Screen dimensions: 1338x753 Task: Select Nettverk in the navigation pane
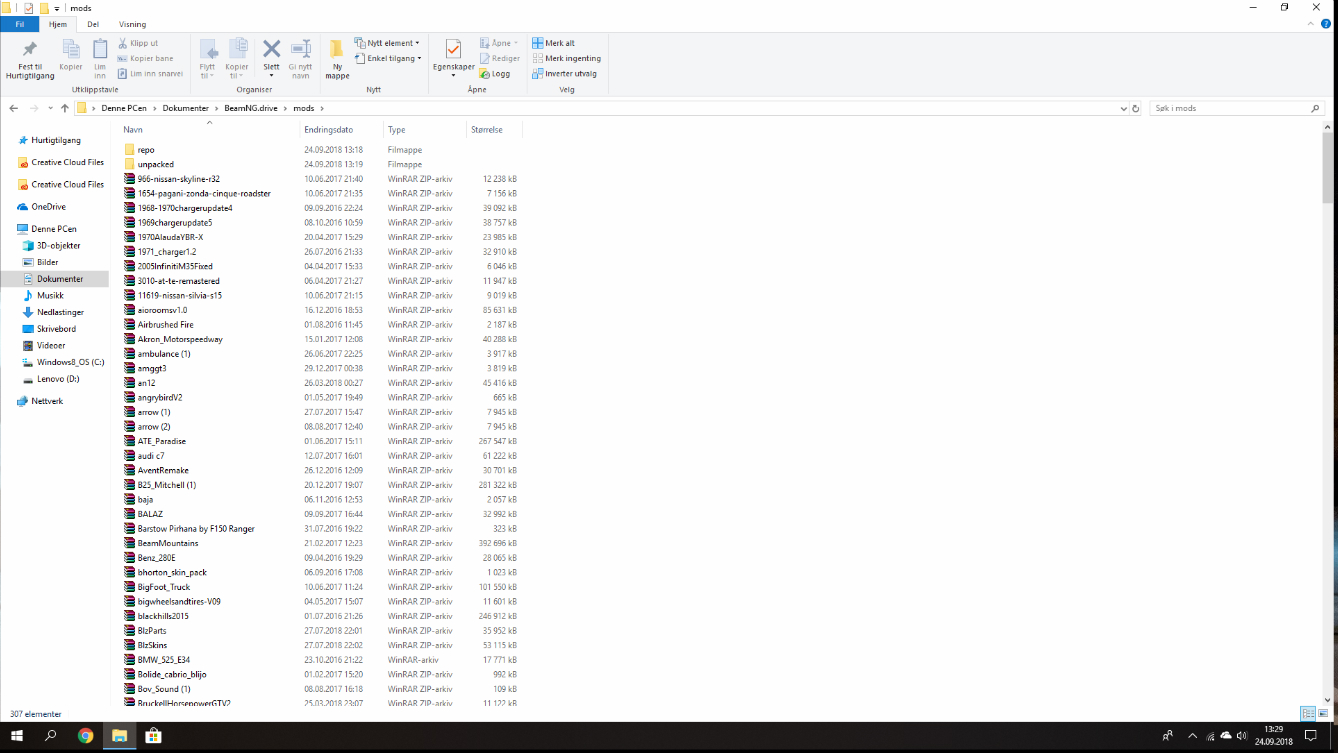(x=47, y=401)
